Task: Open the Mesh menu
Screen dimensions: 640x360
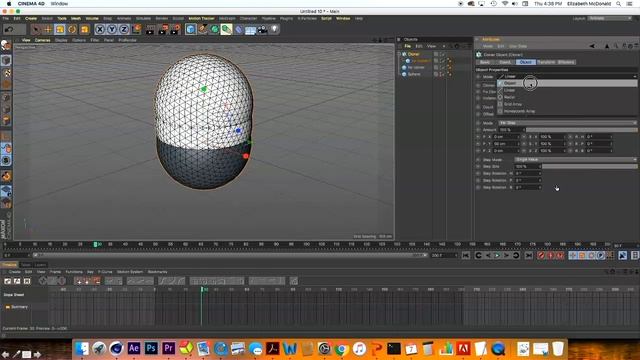Action: pos(76,18)
